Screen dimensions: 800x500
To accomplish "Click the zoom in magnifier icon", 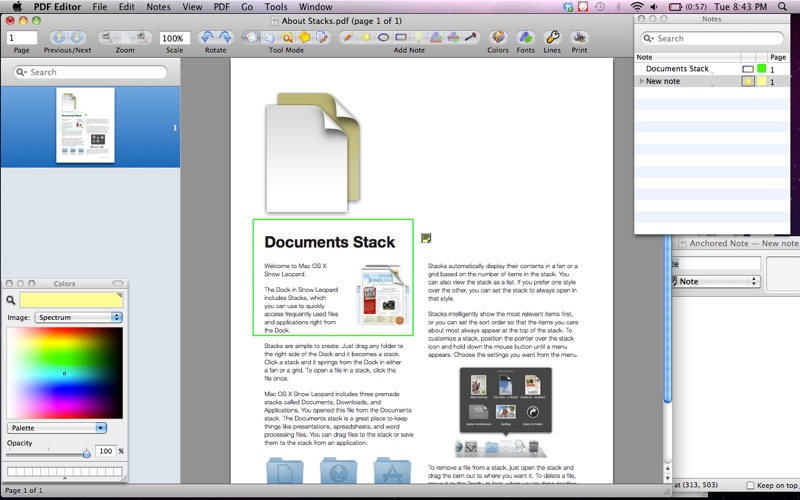I will pyautogui.click(x=142, y=37).
